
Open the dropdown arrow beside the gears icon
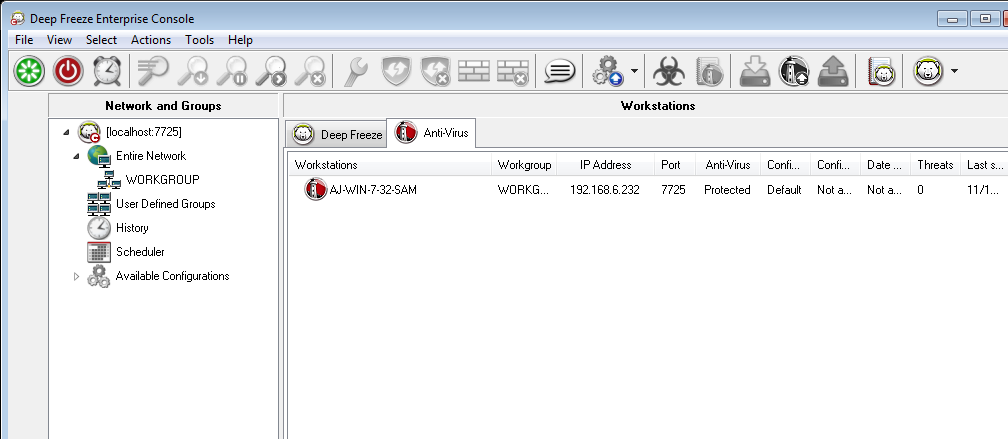(634, 71)
